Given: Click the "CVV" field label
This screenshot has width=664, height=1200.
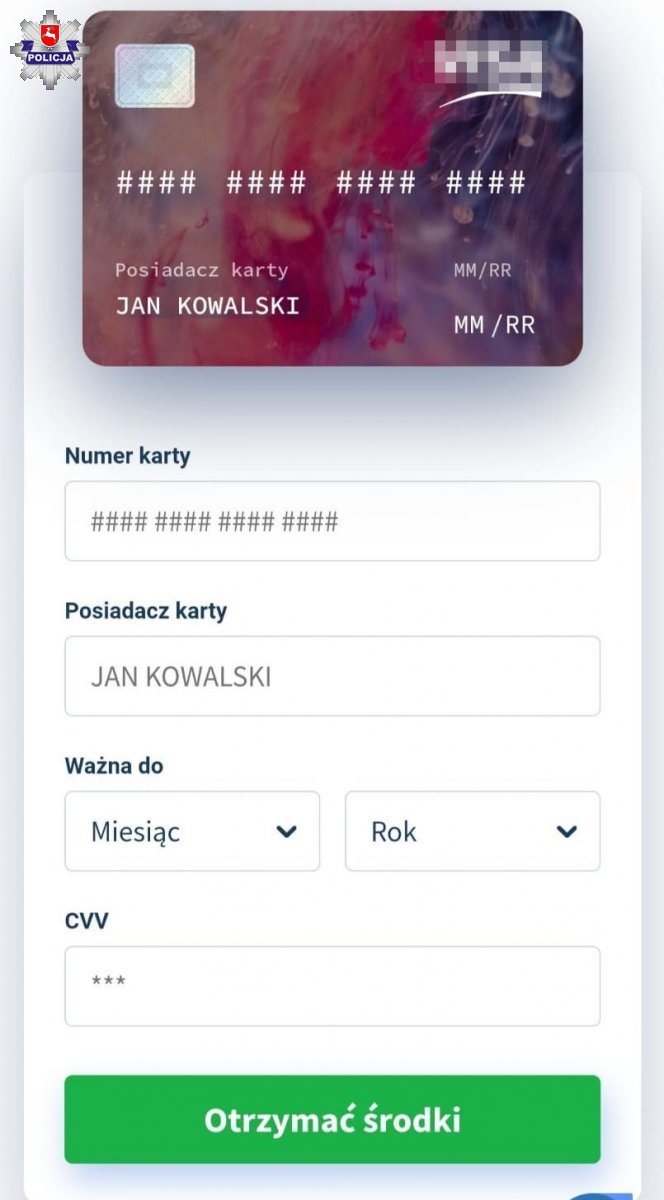Looking at the screenshot, I should point(86,921).
